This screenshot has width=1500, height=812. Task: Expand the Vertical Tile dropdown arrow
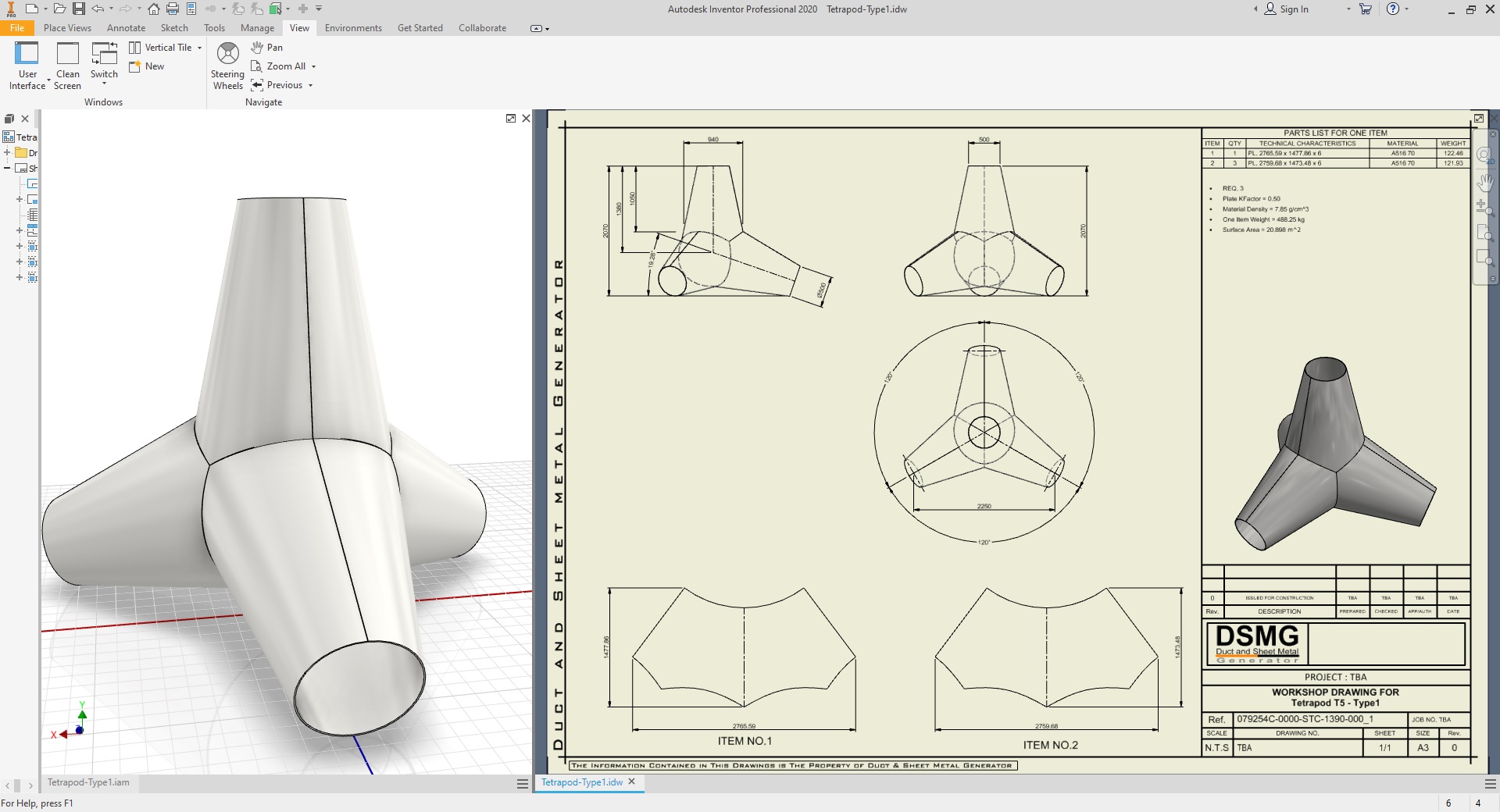(x=200, y=48)
